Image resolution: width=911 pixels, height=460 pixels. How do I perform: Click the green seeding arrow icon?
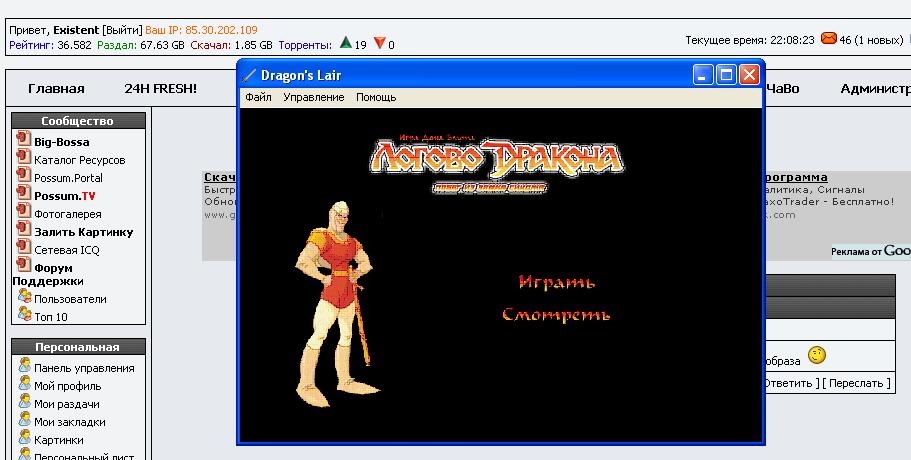(346, 42)
